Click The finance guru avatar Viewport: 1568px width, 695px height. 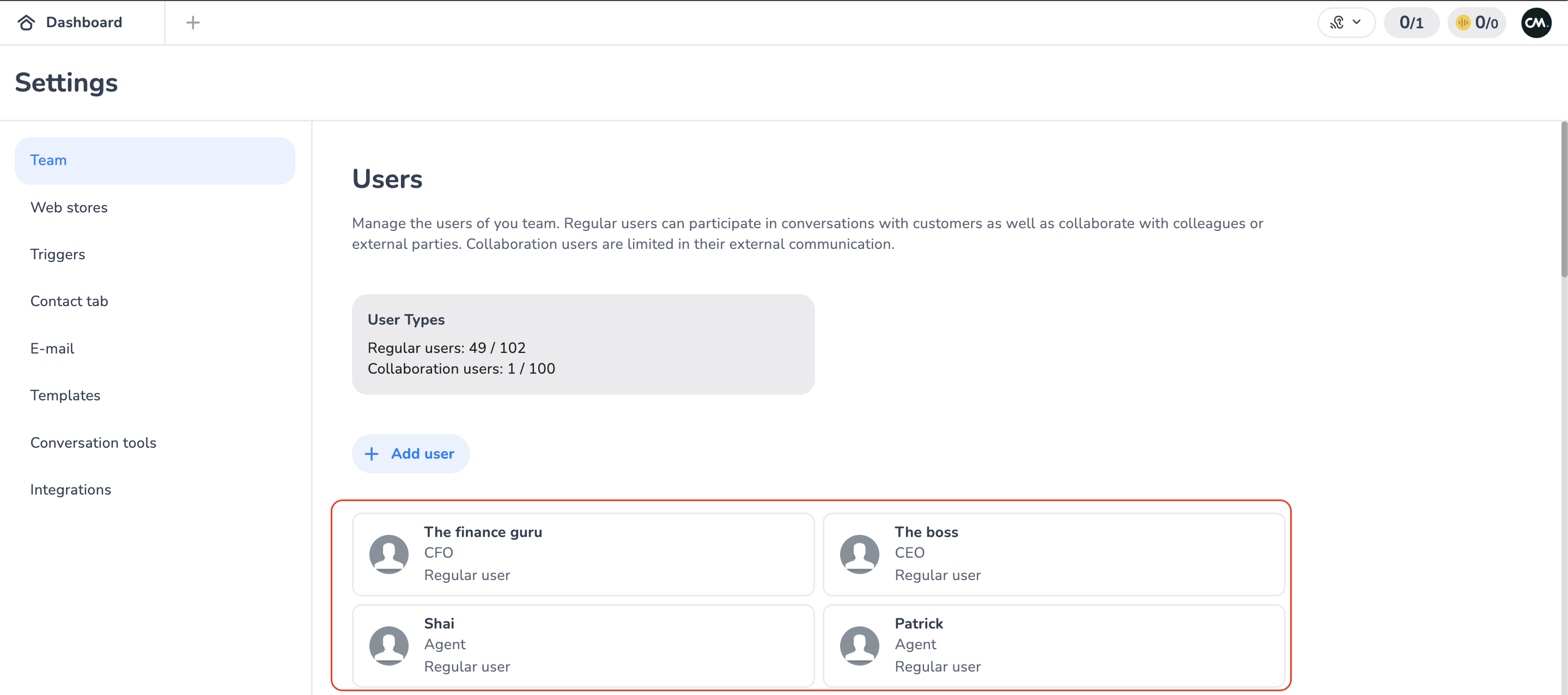[x=388, y=554]
